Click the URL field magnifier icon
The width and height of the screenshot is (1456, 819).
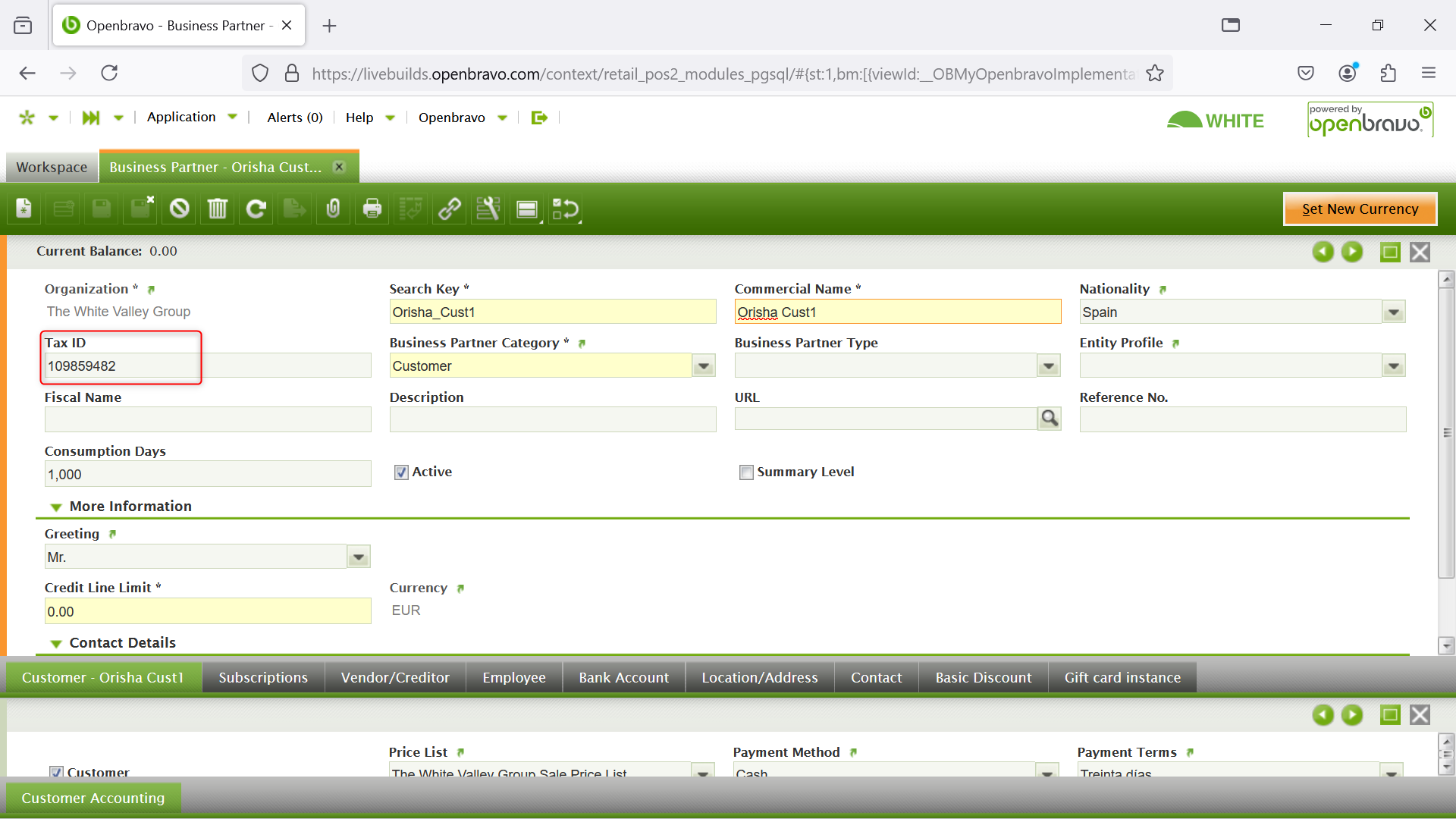pos(1049,419)
